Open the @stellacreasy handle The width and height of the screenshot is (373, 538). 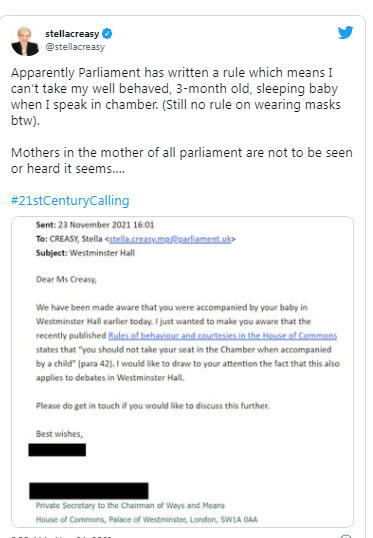point(75,47)
